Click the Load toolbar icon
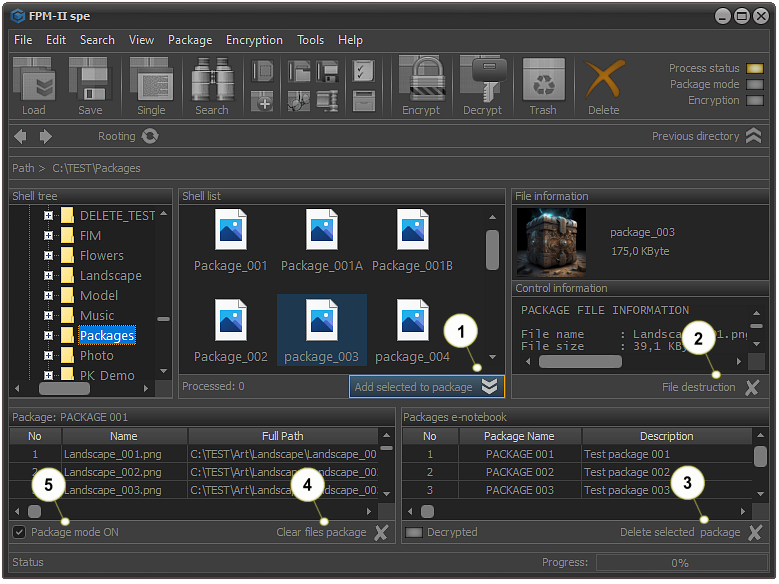Screen dimensions: 779x584 (34, 79)
